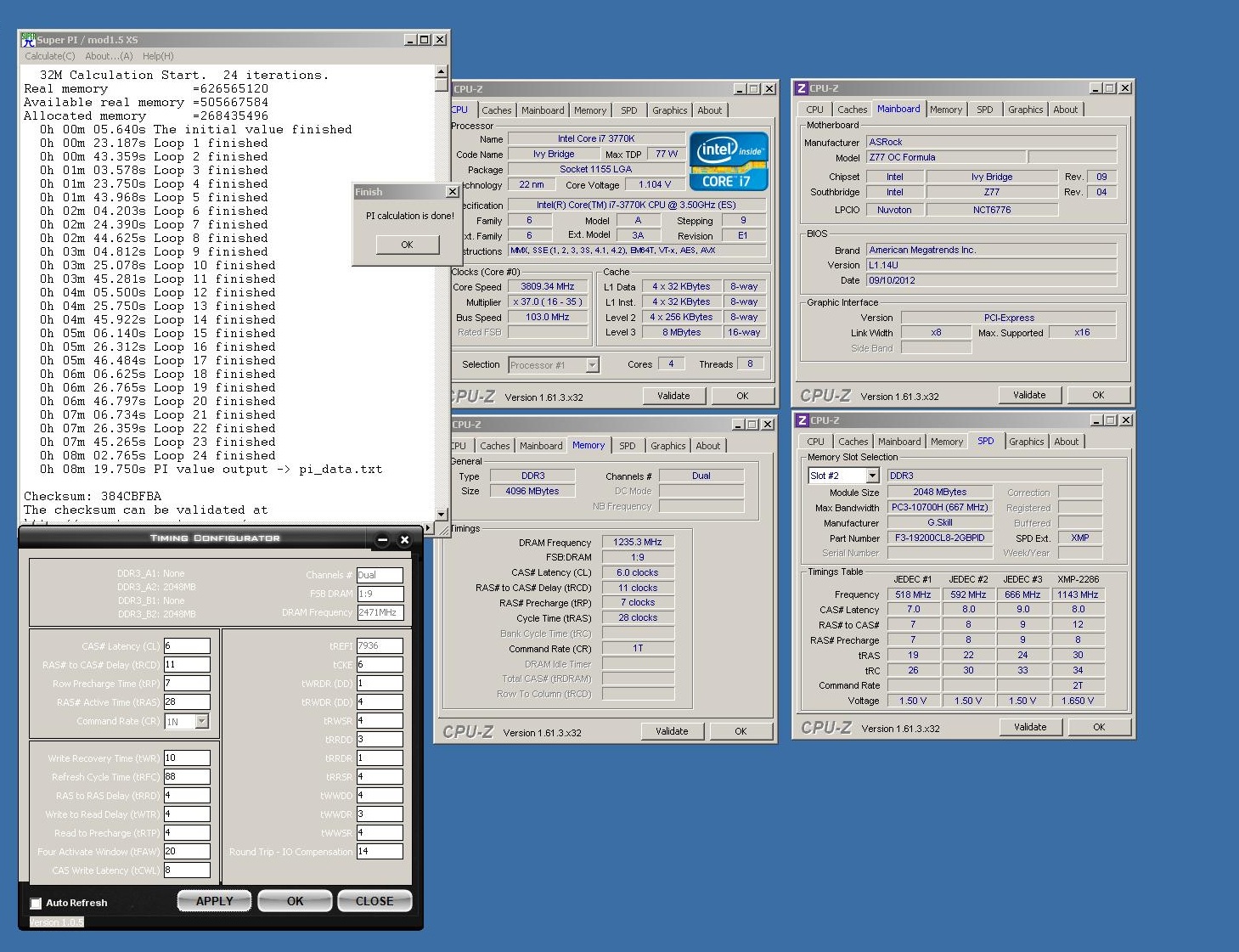Switch to the Graphics tab in SPD window
This screenshot has width=1239, height=952.
(1026, 442)
